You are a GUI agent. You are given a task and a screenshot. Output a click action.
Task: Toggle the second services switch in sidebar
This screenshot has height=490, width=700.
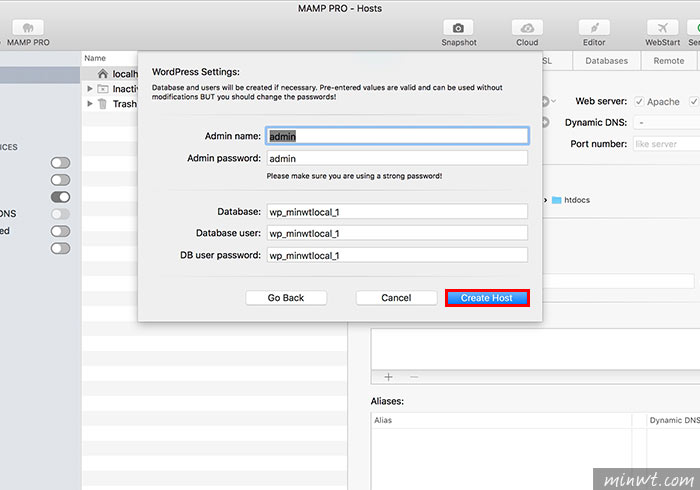click(x=60, y=180)
